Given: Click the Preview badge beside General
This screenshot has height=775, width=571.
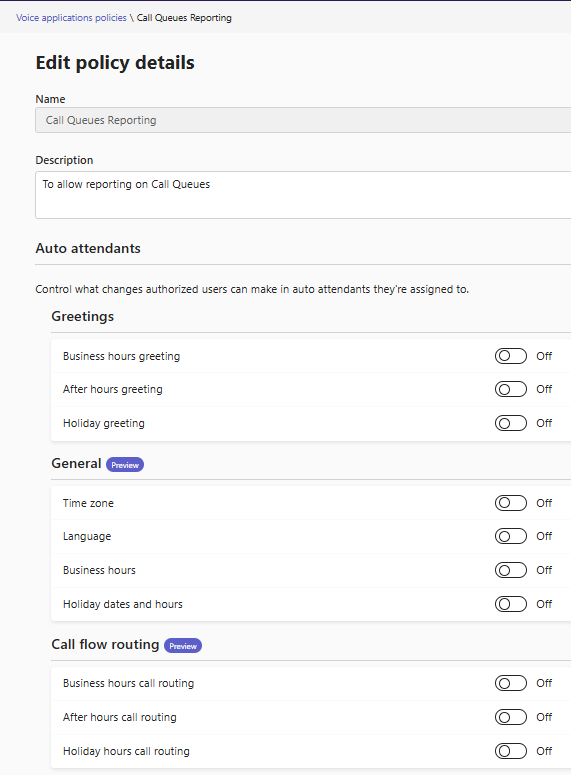Looking at the screenshot, I should pyautogui.click(x=125, y=465).
